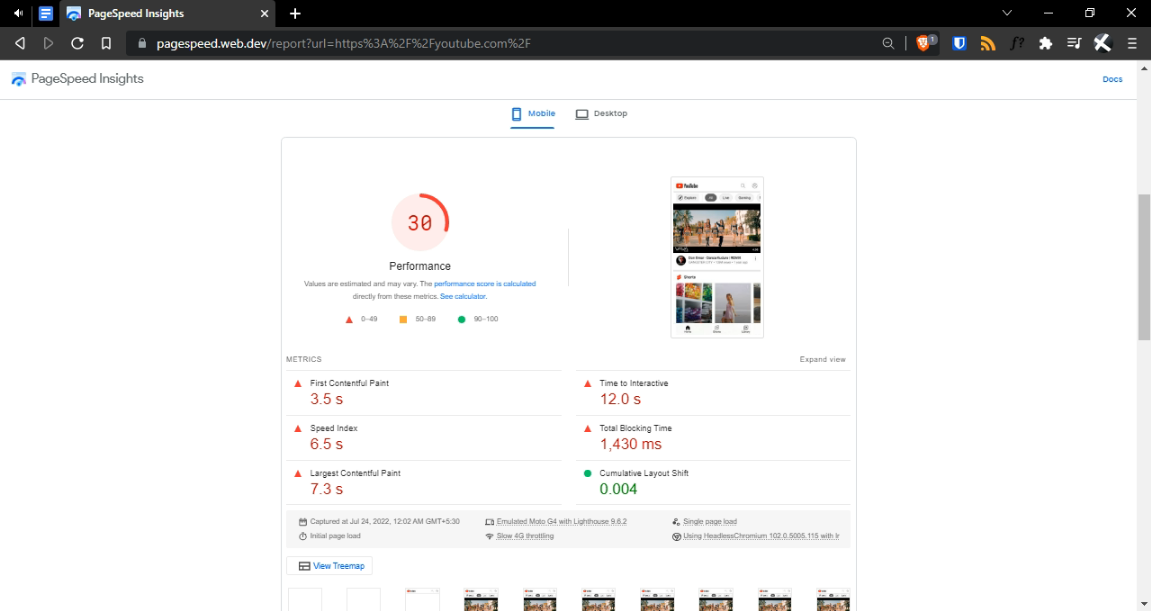This screenshot has height=611, width=1151.
Task: Switch to the Desktop tab
Action: point(601,114)
